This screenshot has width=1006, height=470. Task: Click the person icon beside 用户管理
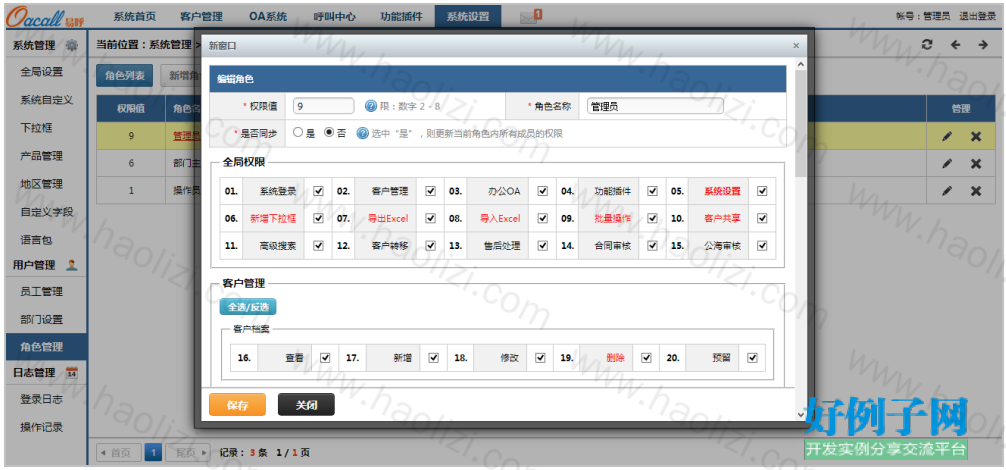[72, 264]
